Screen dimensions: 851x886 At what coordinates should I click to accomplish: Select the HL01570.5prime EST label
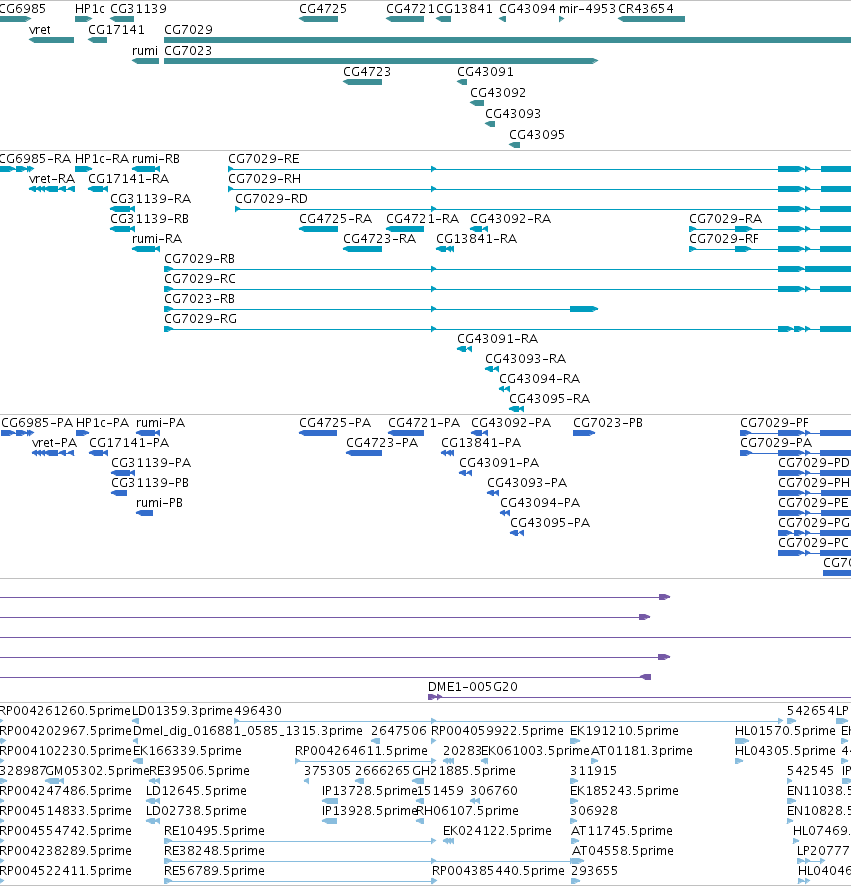tap(785, 731)
